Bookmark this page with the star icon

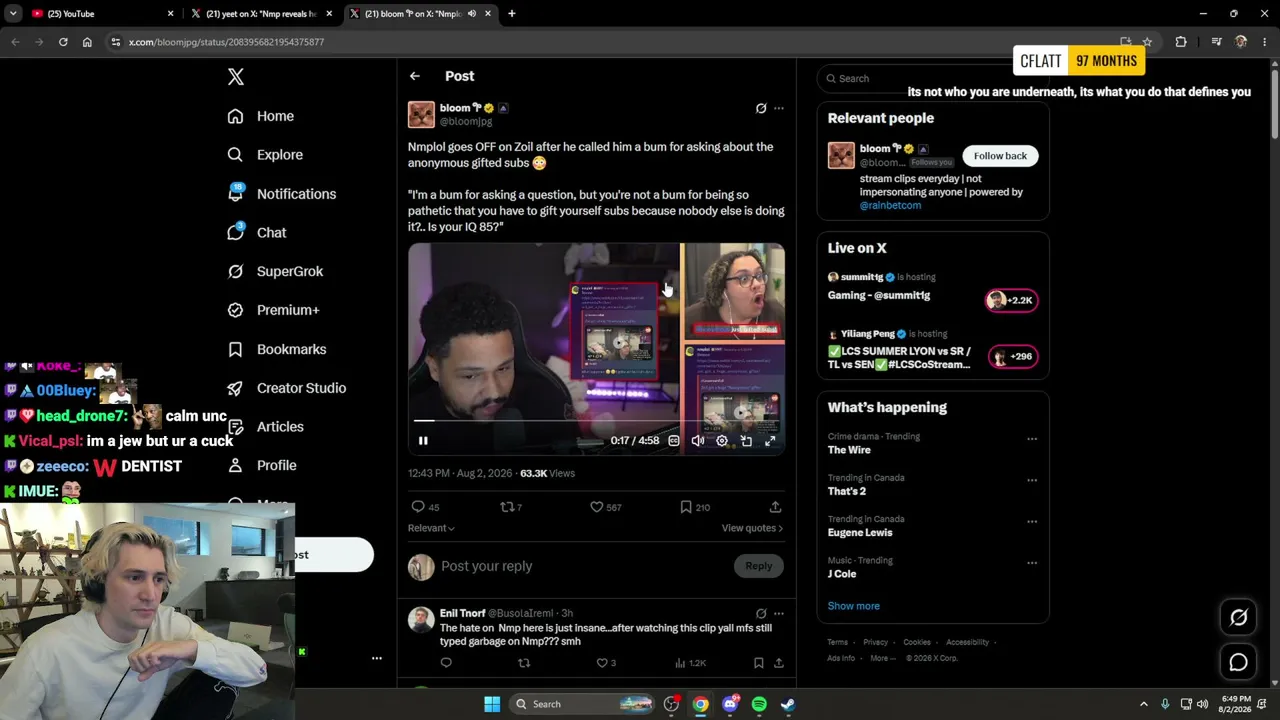1147,42
